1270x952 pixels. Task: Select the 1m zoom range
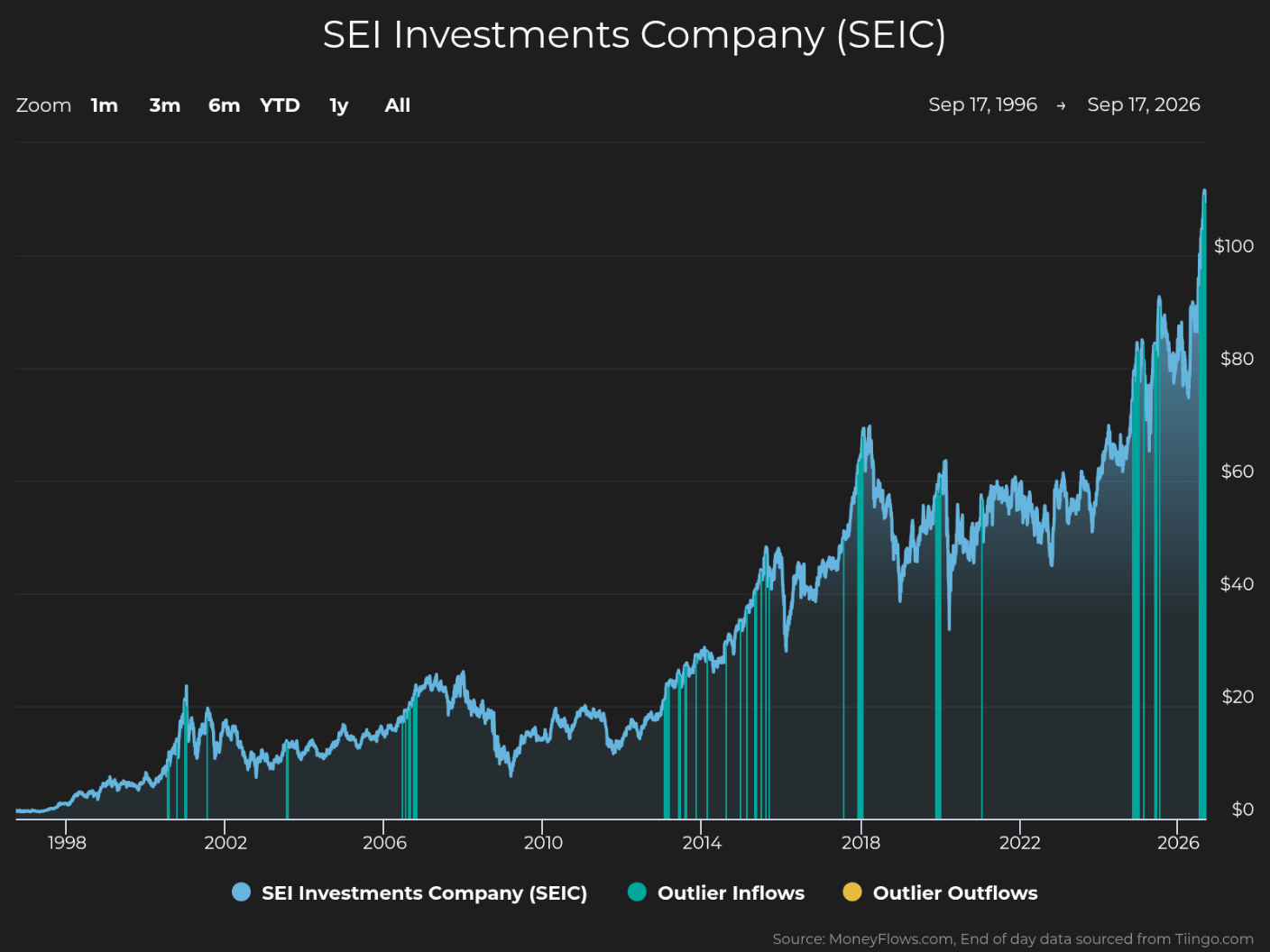click(105, 105)
